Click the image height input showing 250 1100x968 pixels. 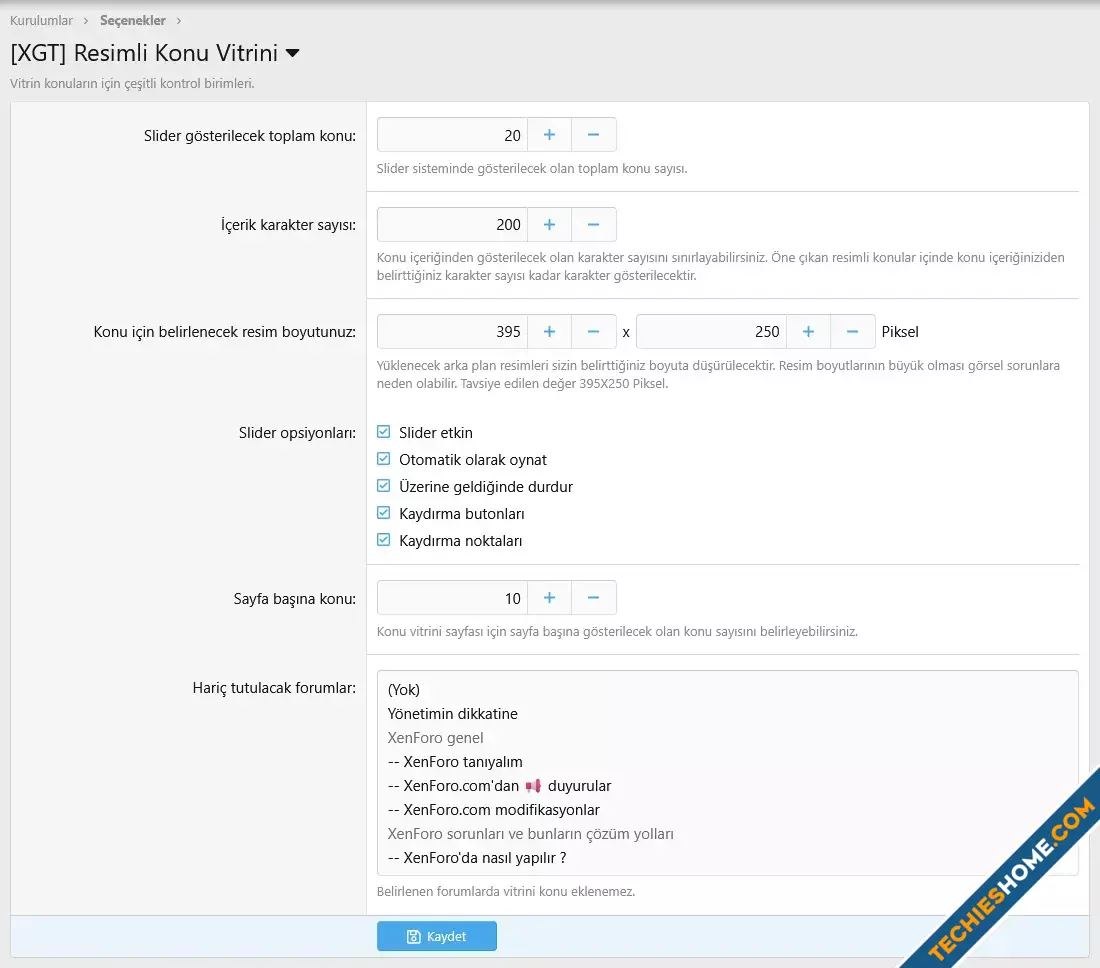point(711,332)
